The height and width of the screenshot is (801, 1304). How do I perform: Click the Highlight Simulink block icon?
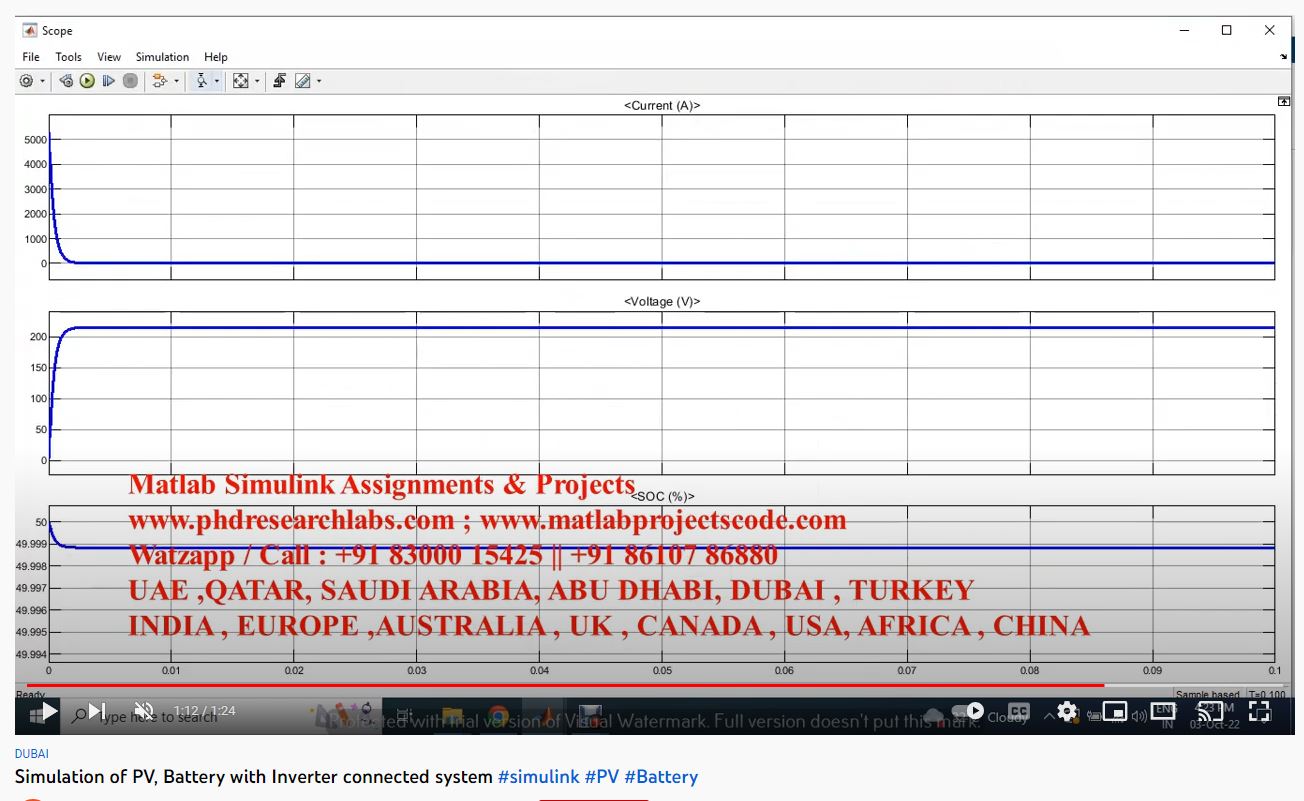(160, 81)
